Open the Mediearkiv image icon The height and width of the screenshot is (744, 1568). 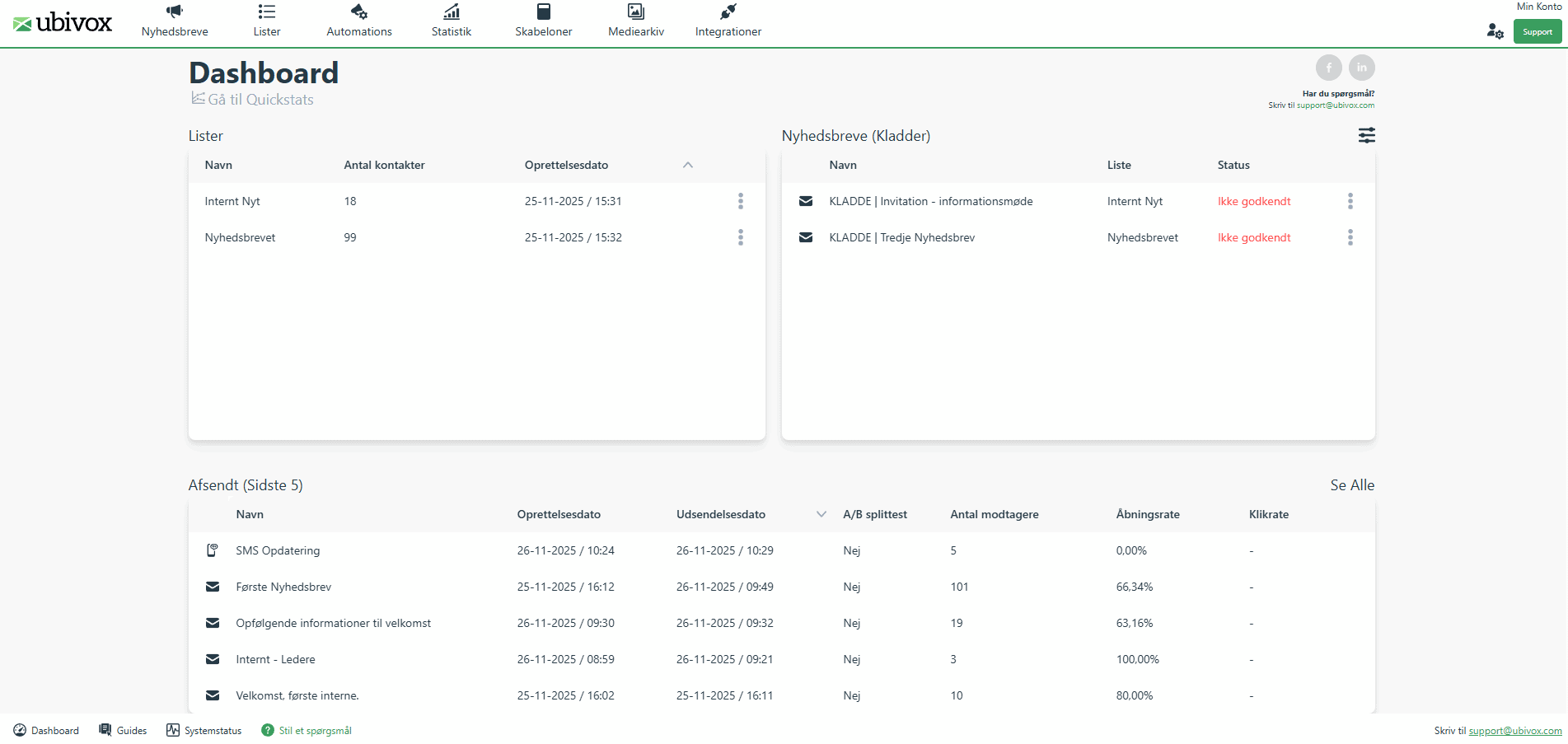pos(635,11)
